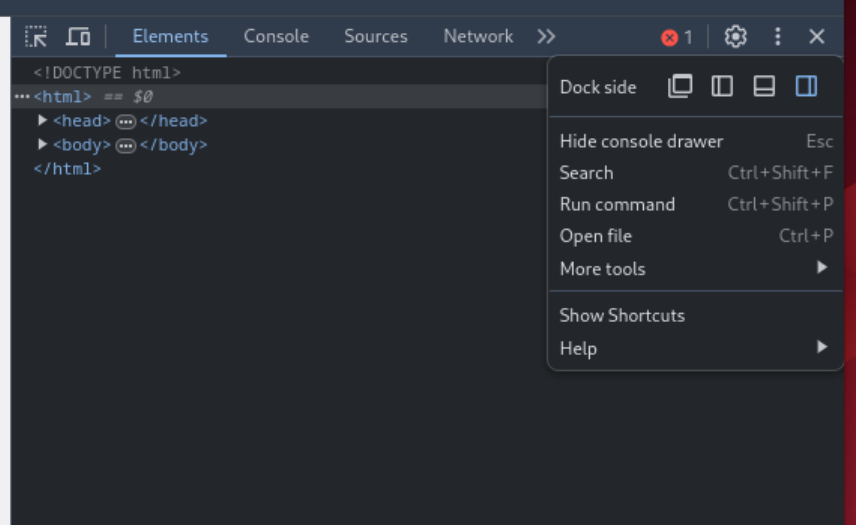Open the Sources tab
The height and width of the screenshot is (525, 856).
(x=375, y=37)
